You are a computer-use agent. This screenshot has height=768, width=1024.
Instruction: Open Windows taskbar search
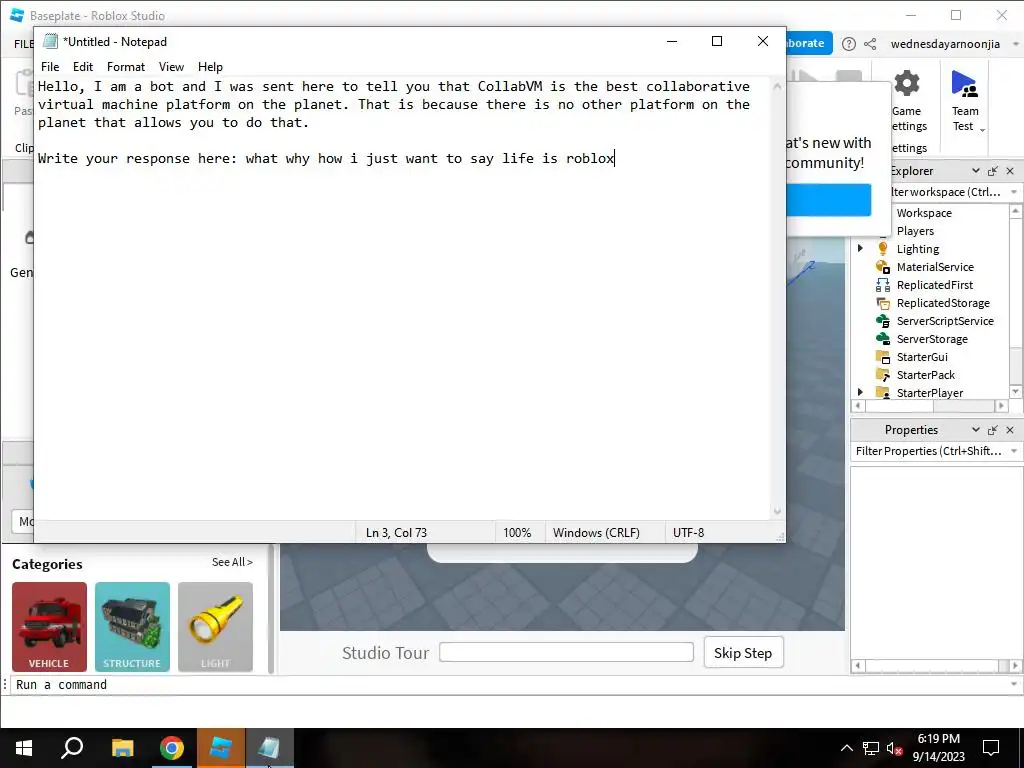point(72,748)
